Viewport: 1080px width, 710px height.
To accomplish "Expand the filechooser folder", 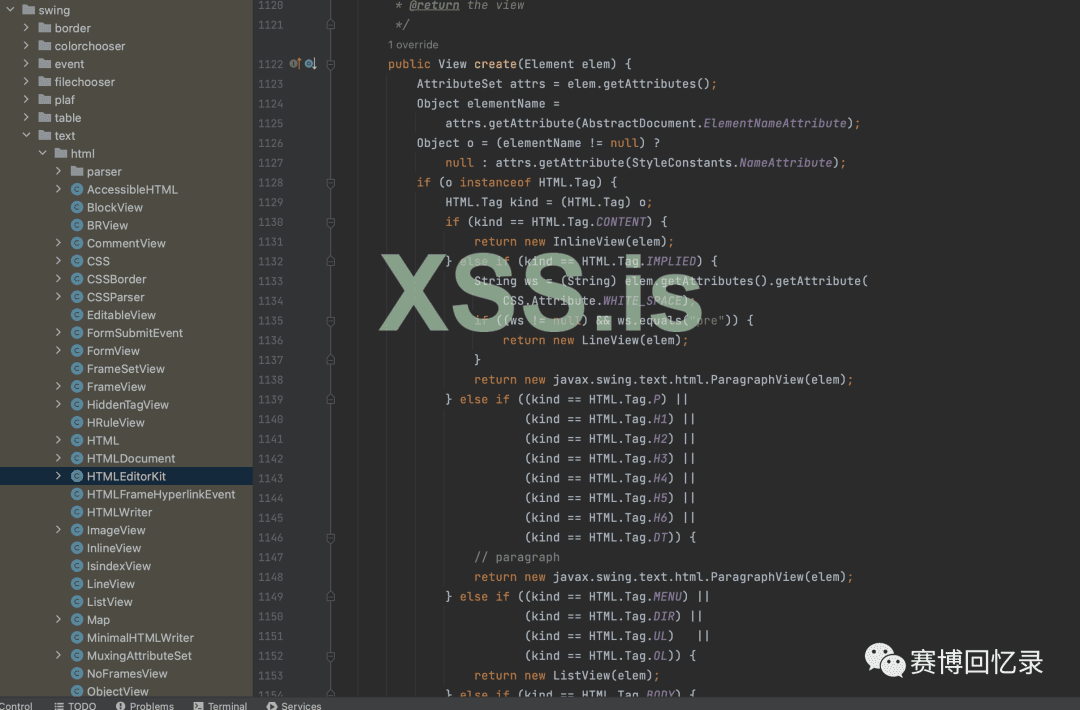I will [x=26, y=81].
